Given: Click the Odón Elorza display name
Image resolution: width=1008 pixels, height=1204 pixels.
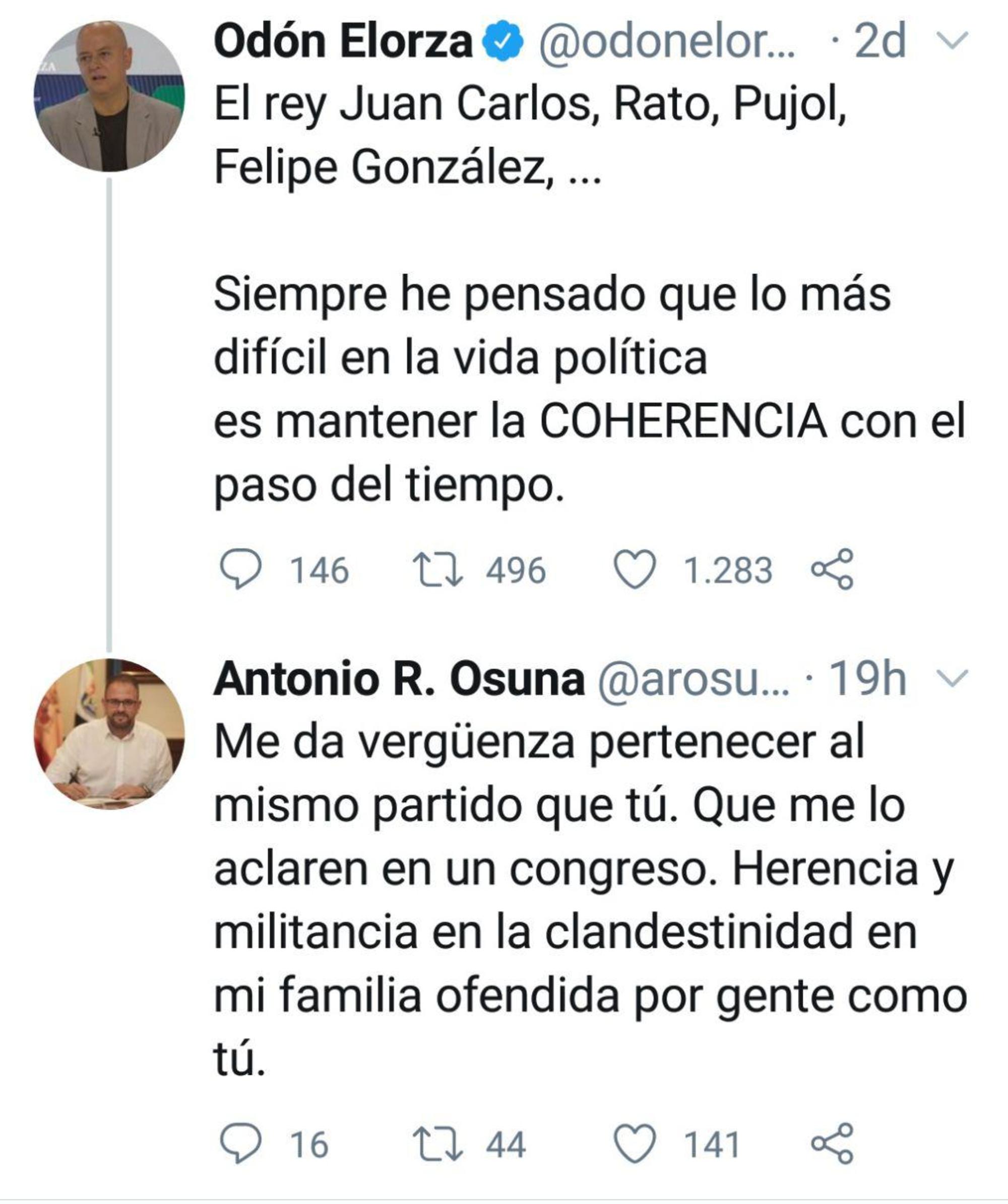Looking at the screenshot, I should pos(343,41).
